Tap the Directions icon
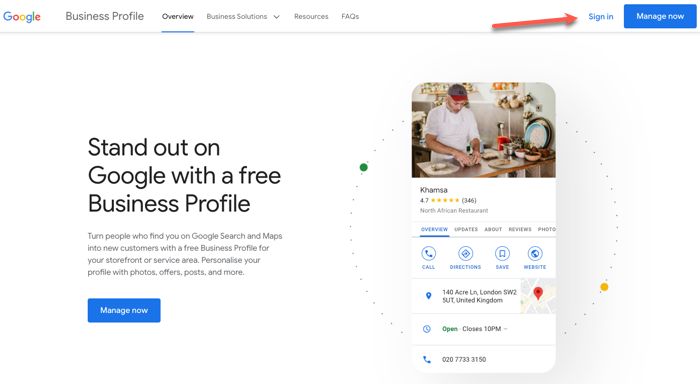700x384 pixels. click(x=466, y=254)
